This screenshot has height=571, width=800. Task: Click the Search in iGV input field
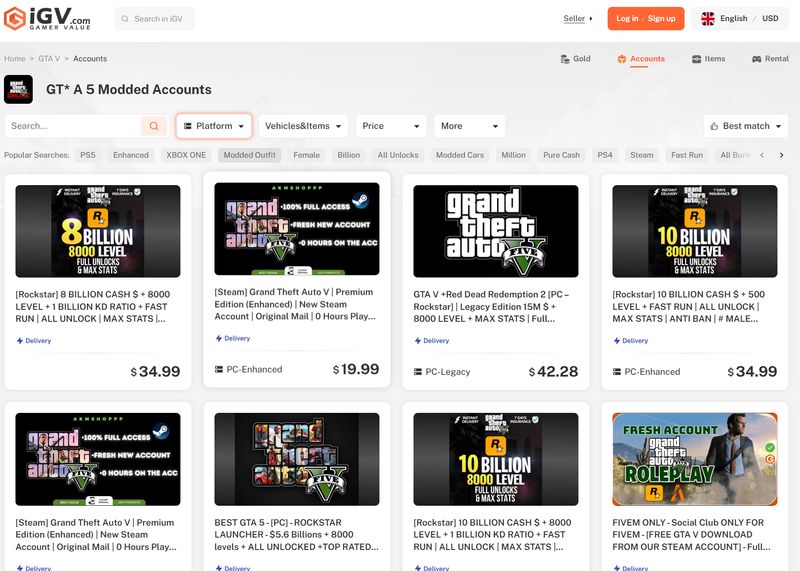point(155,19)
